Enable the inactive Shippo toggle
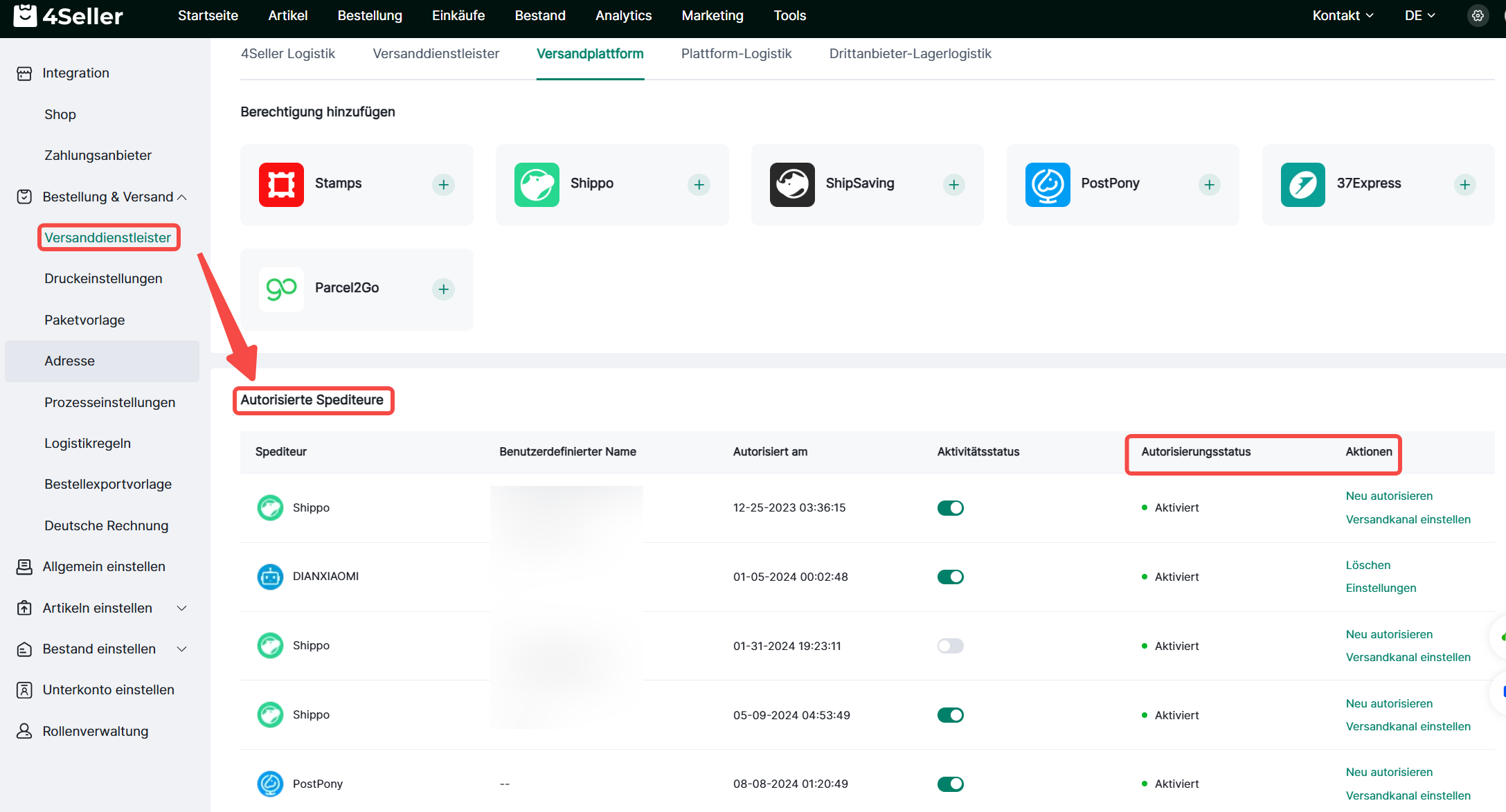 pyautogui.click(x=950, y=646)
